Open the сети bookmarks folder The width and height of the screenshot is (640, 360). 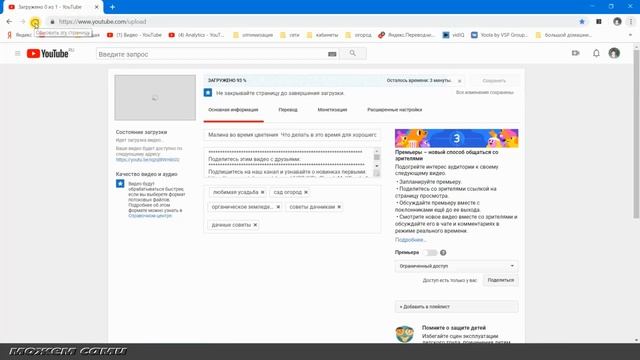point(289,35)
